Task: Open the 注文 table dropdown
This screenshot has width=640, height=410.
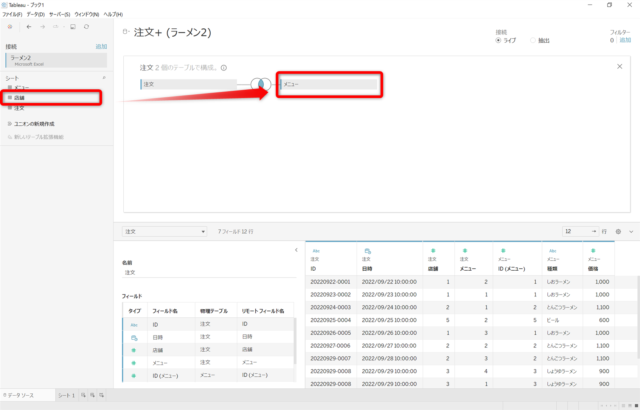Action: [164, 232]
